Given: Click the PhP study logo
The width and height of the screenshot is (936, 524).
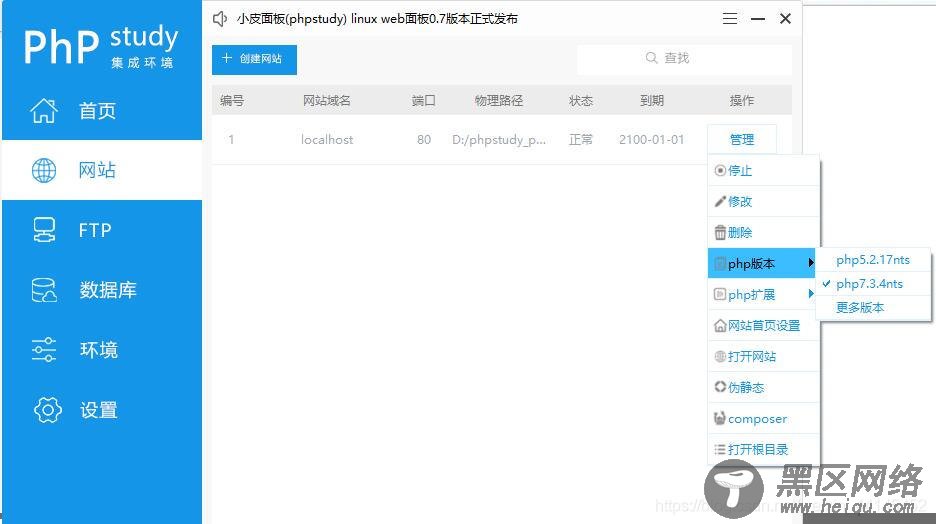Looking at the screenshot, I should 101,46.
